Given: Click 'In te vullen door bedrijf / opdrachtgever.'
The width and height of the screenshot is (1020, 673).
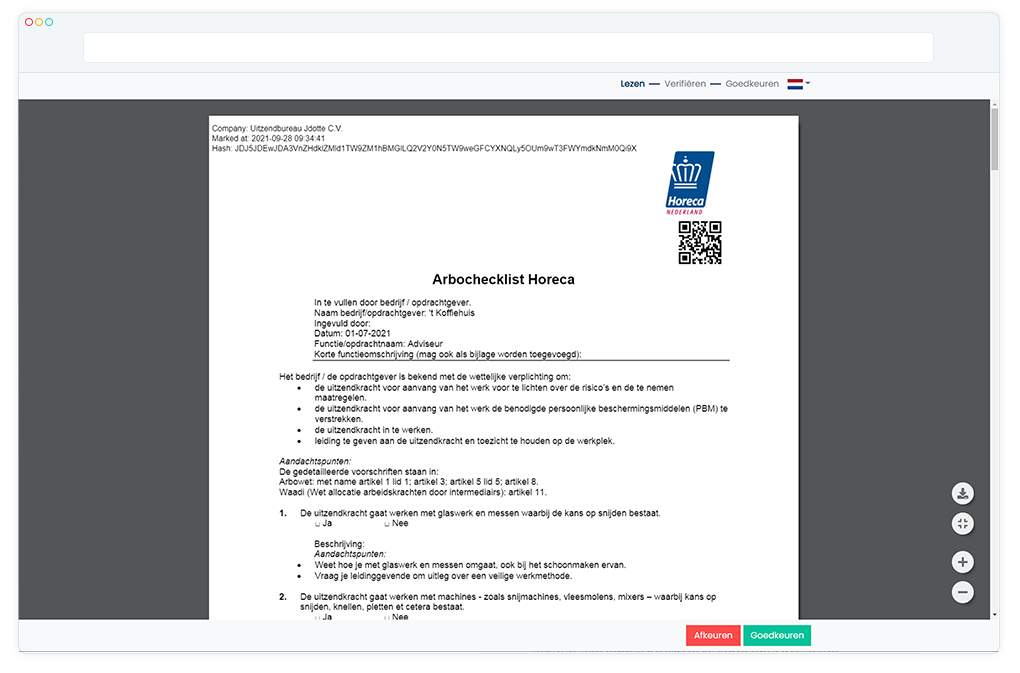Looking at the screenshot, I should pyautogui.click(x=392, y=302).
